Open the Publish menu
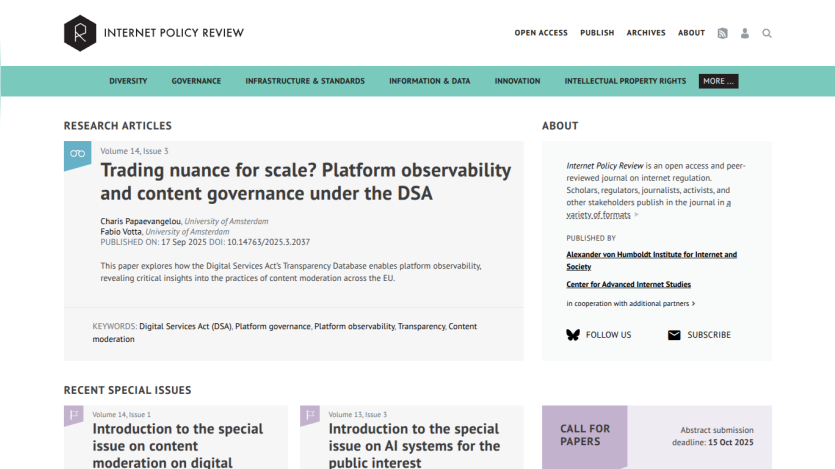Viewport: 835px width, 469px height. point(597,33)
